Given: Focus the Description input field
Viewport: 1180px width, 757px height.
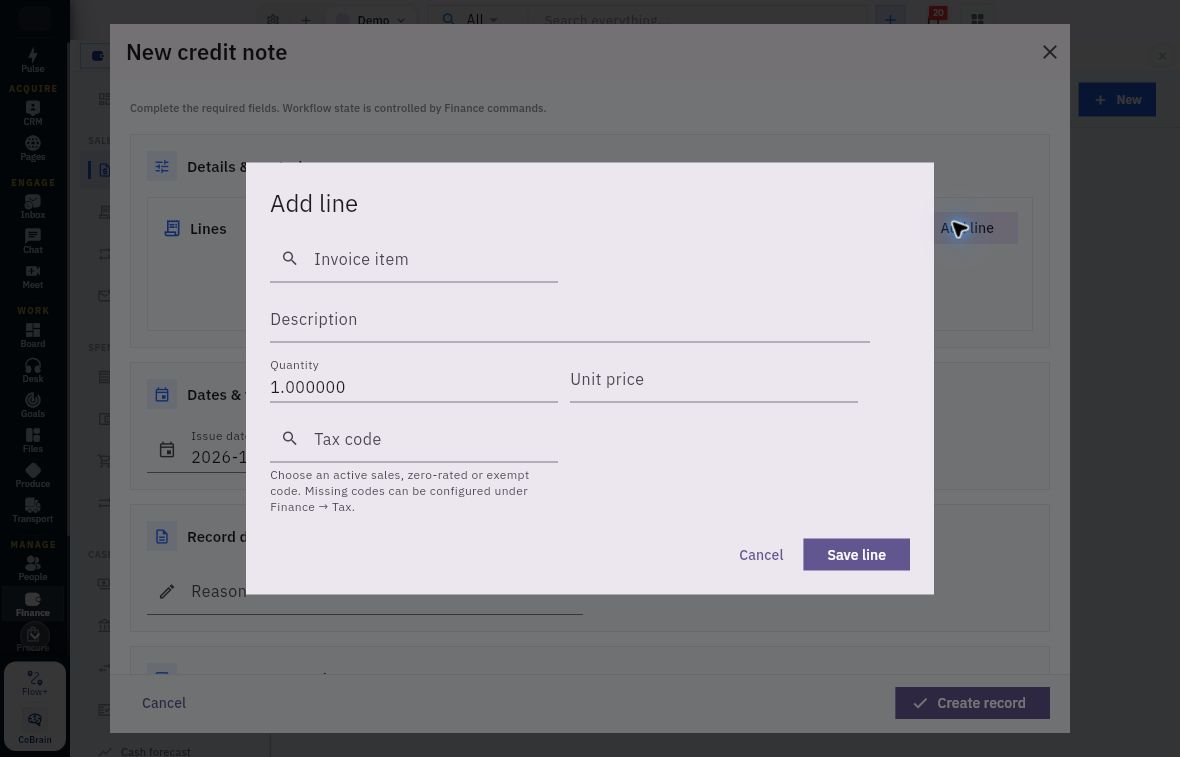Looking at the screenshot, I should 570,320.
